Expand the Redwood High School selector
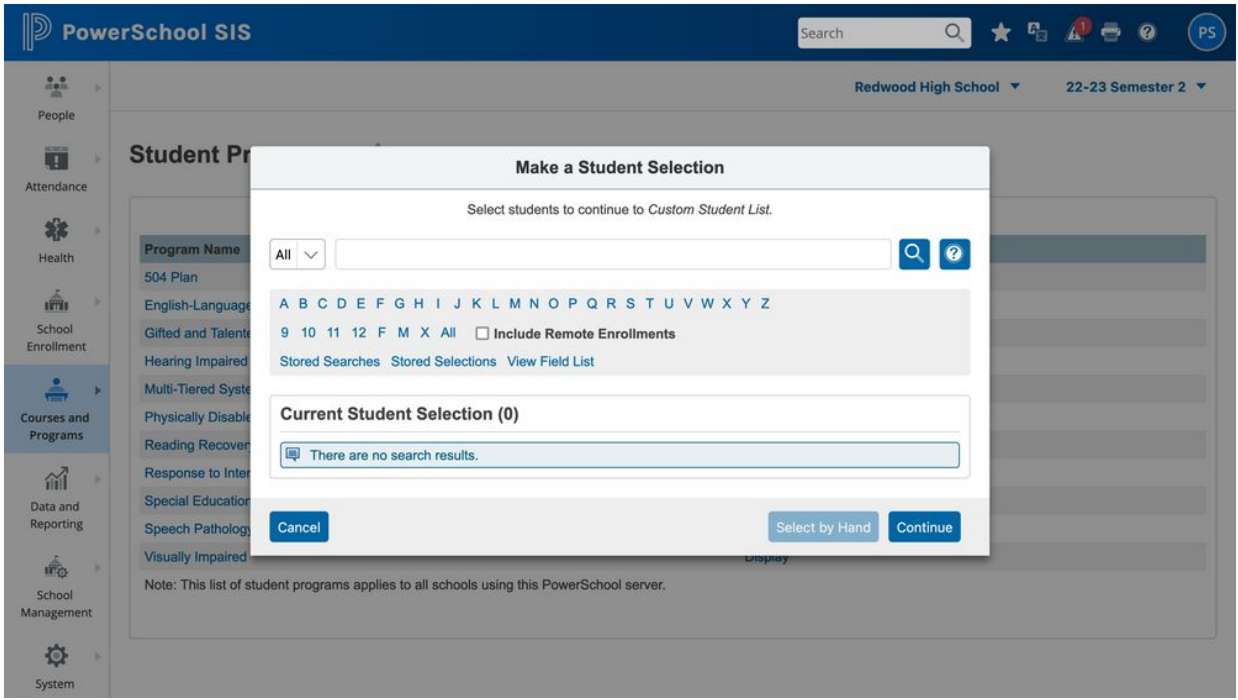Screen dimensions: 1238x700 click(x=937, y=87)
